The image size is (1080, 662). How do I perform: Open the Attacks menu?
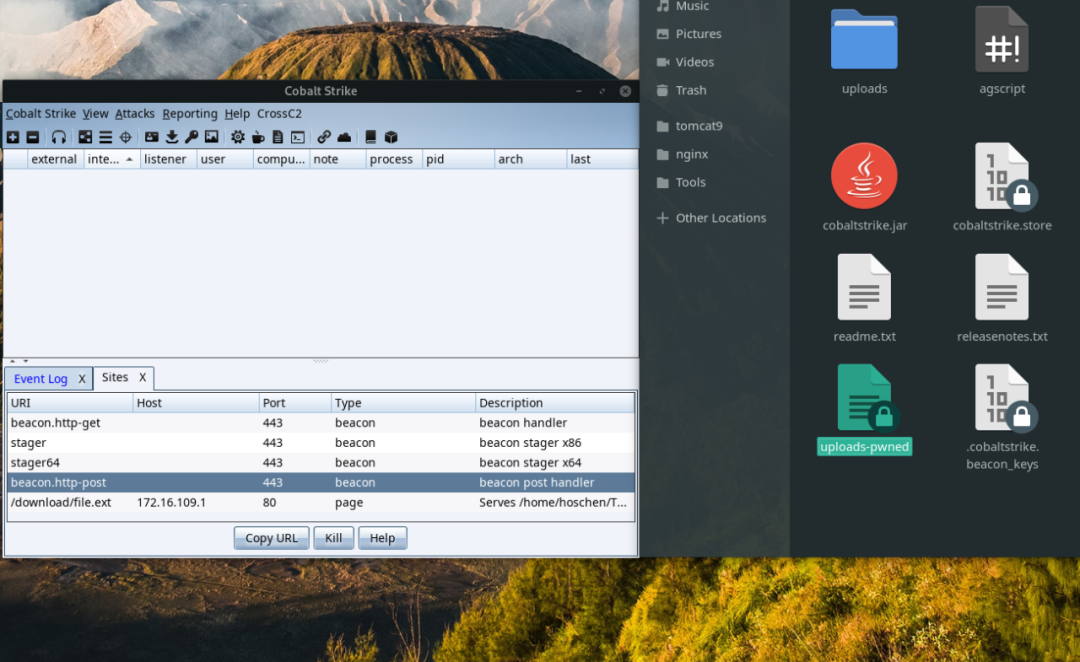134,114
